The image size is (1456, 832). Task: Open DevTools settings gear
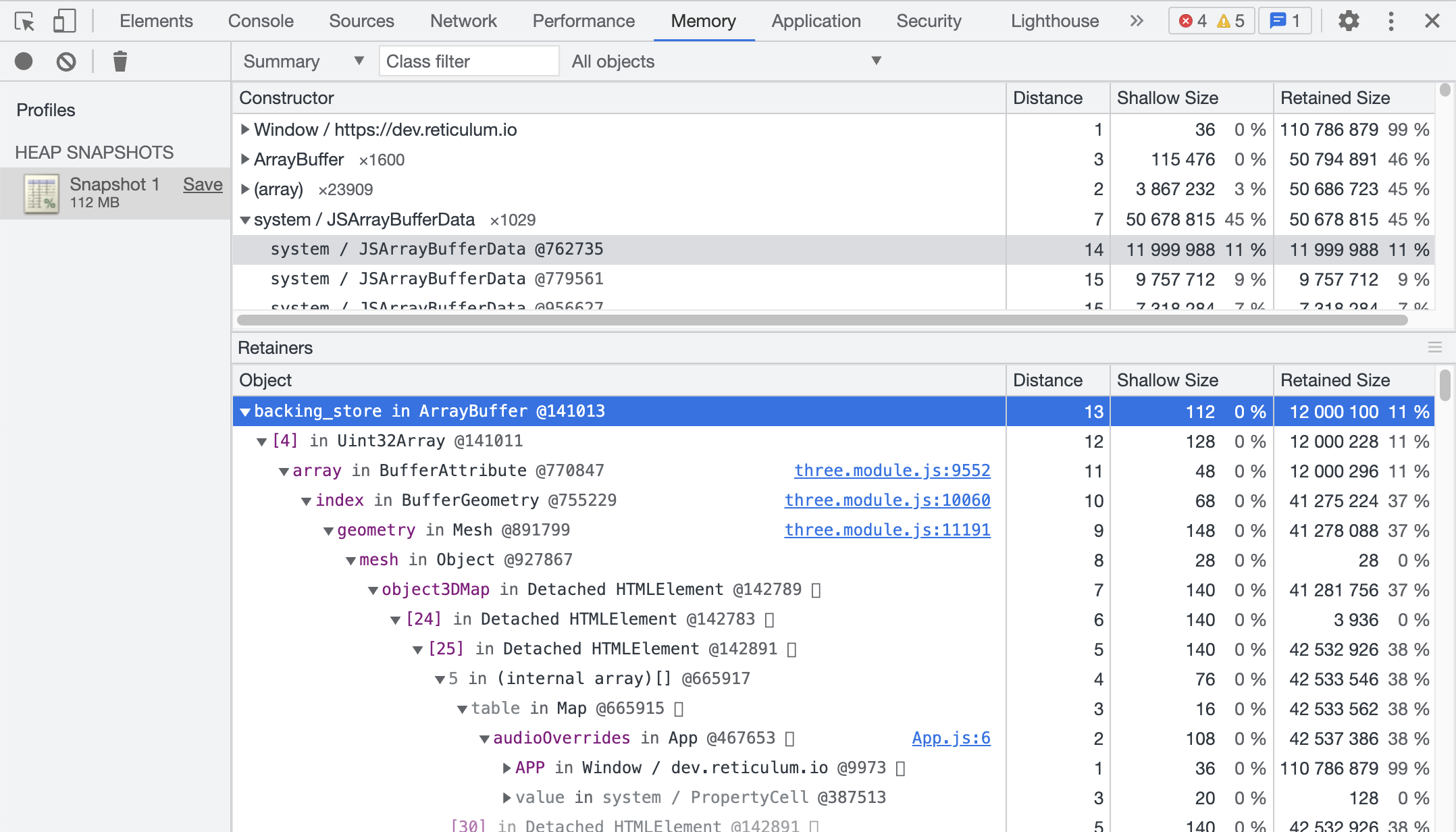[1348, 21]
